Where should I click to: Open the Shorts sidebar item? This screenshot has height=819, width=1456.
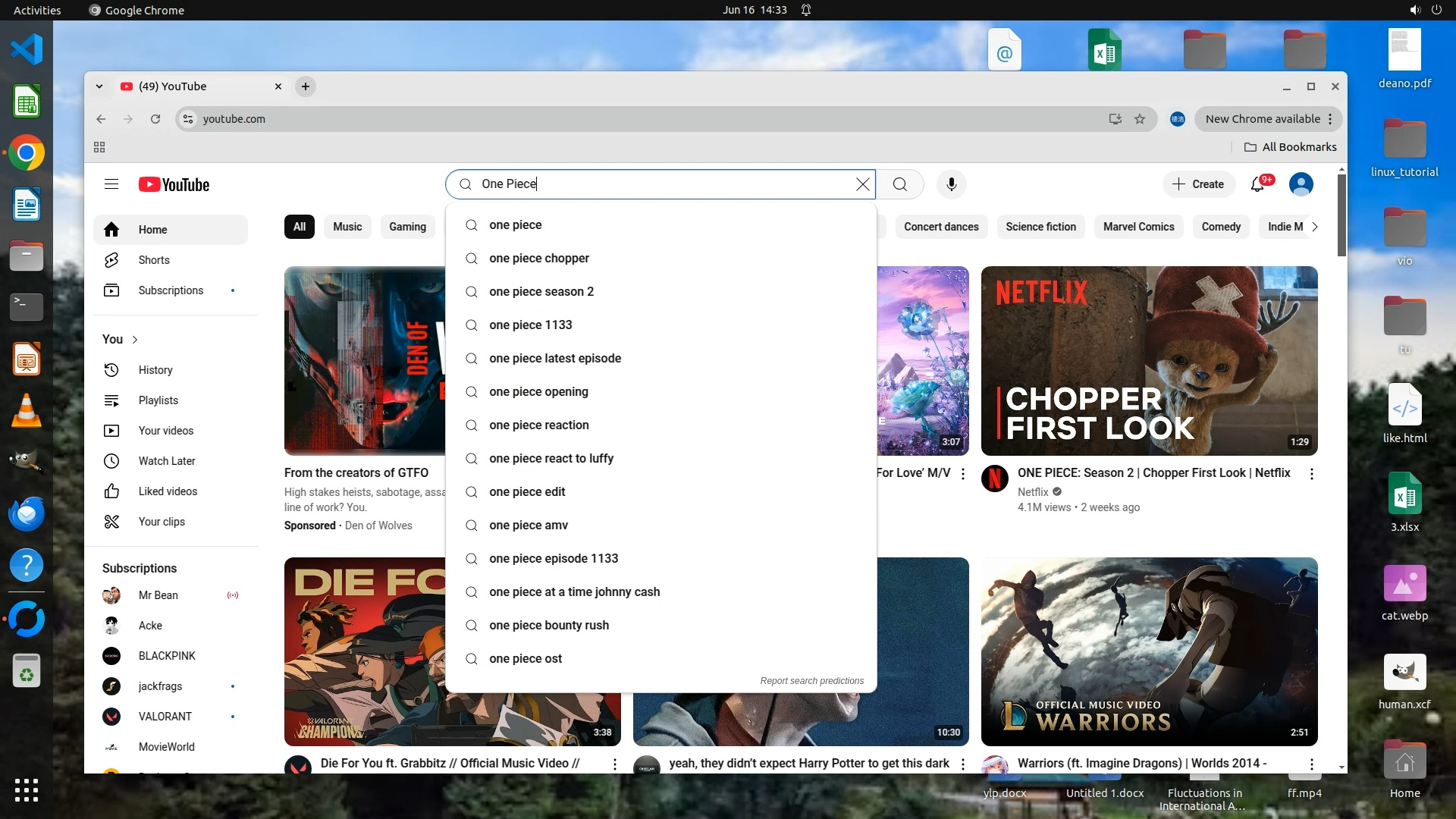click(x=154, y=260)
